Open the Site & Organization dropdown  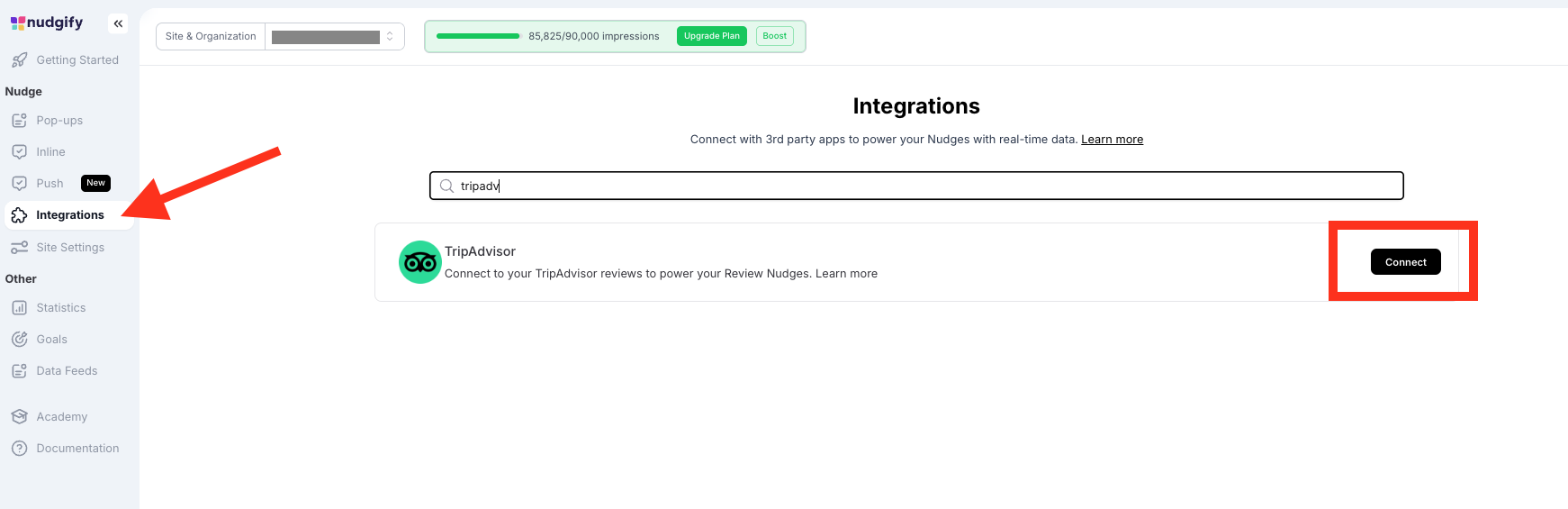coord(334,37)
